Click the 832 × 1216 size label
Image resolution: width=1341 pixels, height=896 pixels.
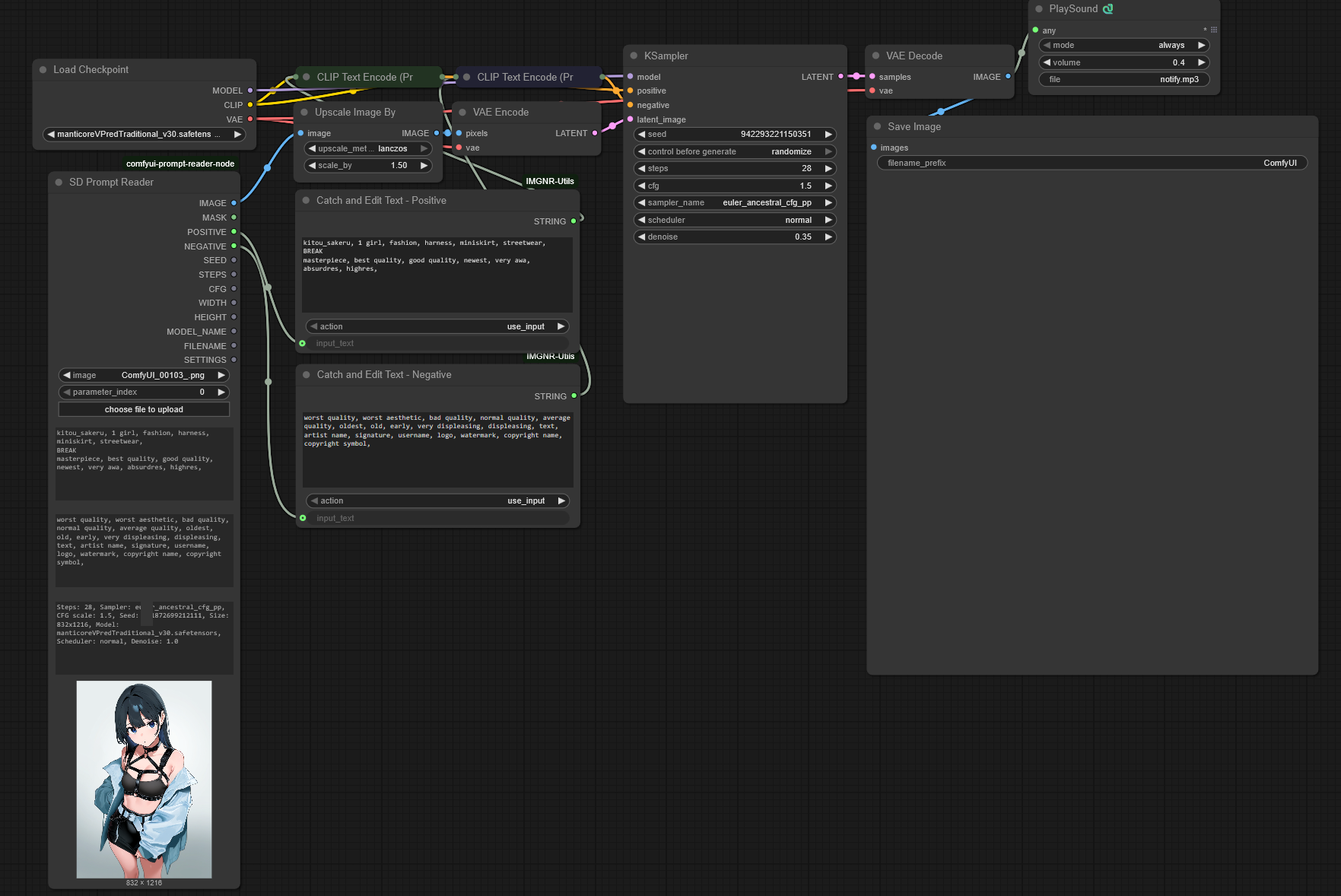(145, 883)
